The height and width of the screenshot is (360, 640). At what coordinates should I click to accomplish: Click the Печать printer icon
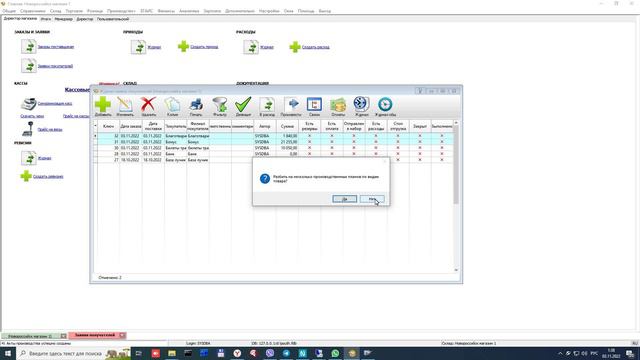tap(196, 105)
